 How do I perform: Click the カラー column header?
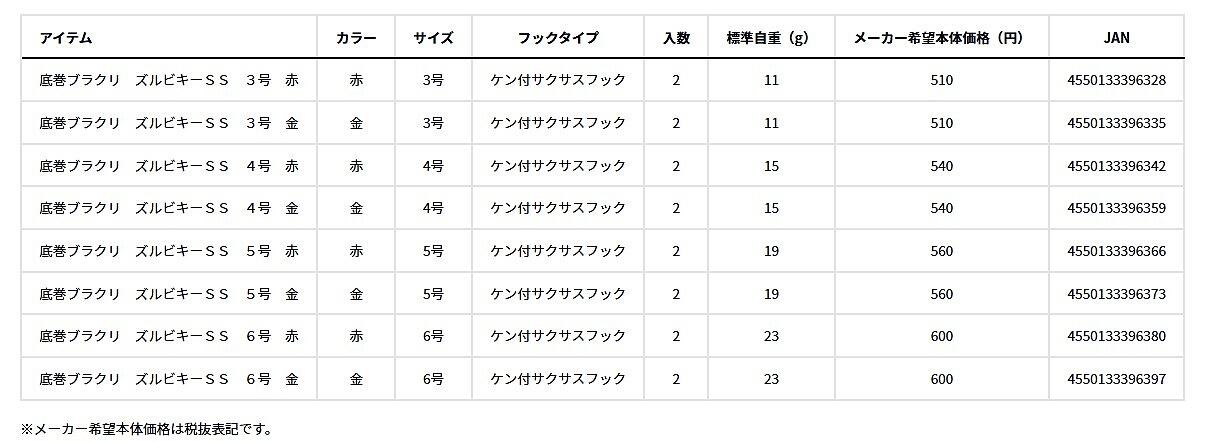(357, 38)
